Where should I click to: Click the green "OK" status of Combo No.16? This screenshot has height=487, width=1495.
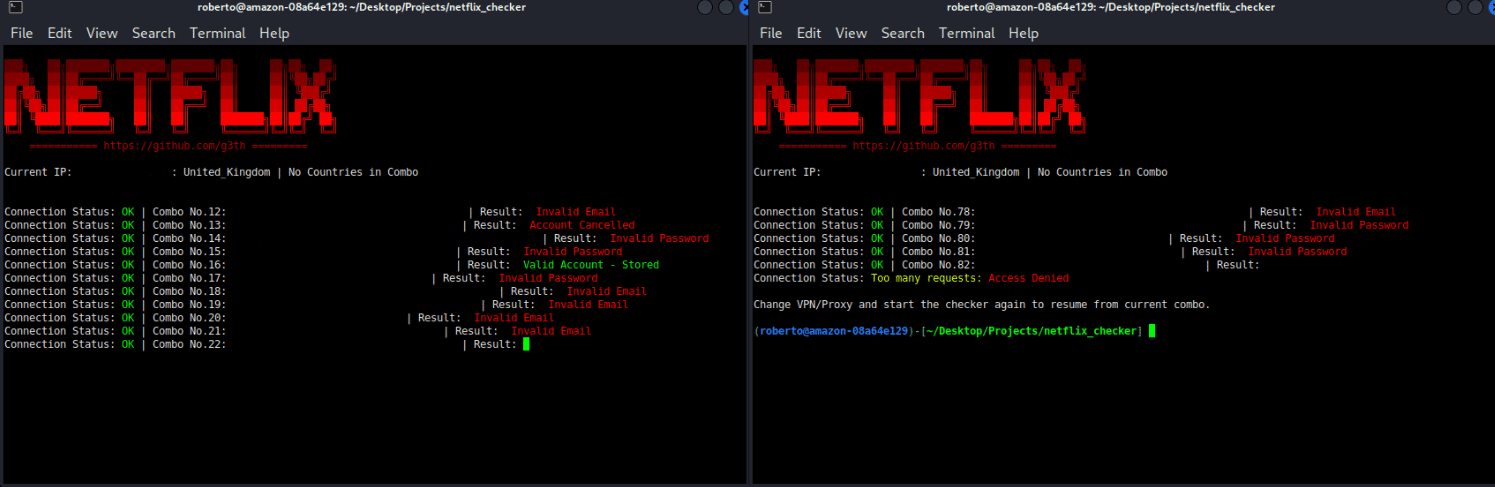[x=128, y=265]
